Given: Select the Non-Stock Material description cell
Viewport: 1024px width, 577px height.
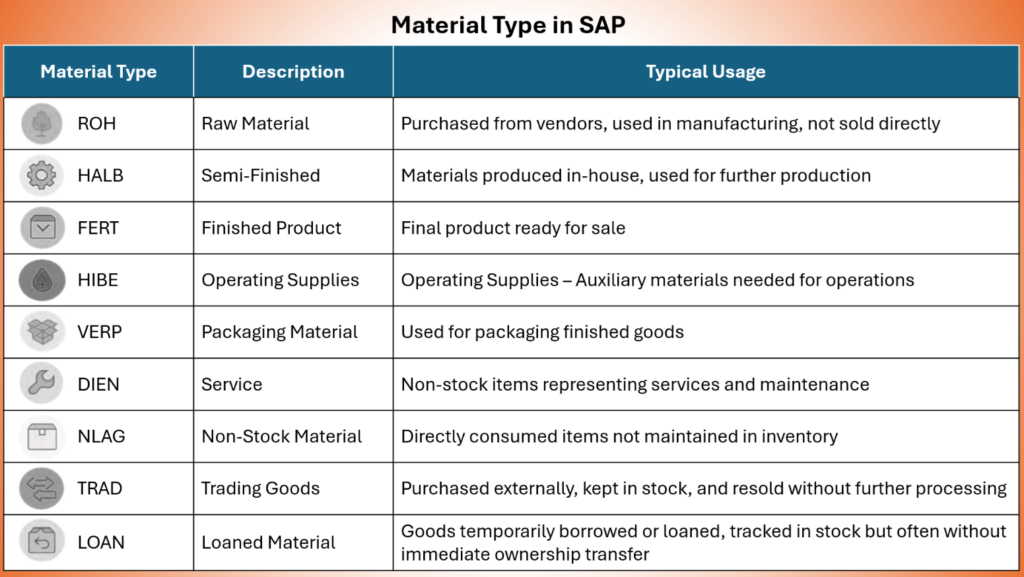Looking at the screenshot, I should tap(293, 437).
